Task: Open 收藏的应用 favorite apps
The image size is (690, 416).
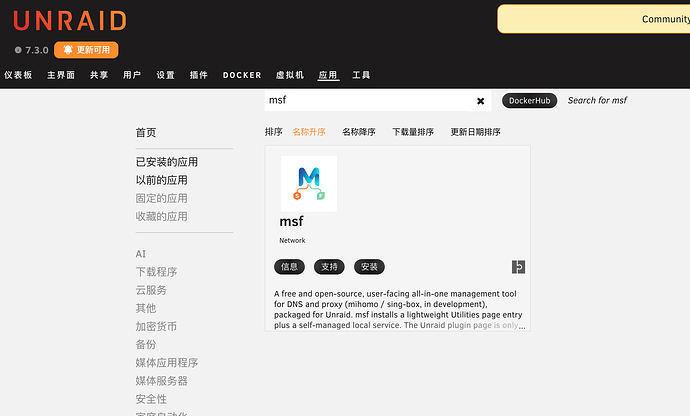Action: (x=161, y=216)
